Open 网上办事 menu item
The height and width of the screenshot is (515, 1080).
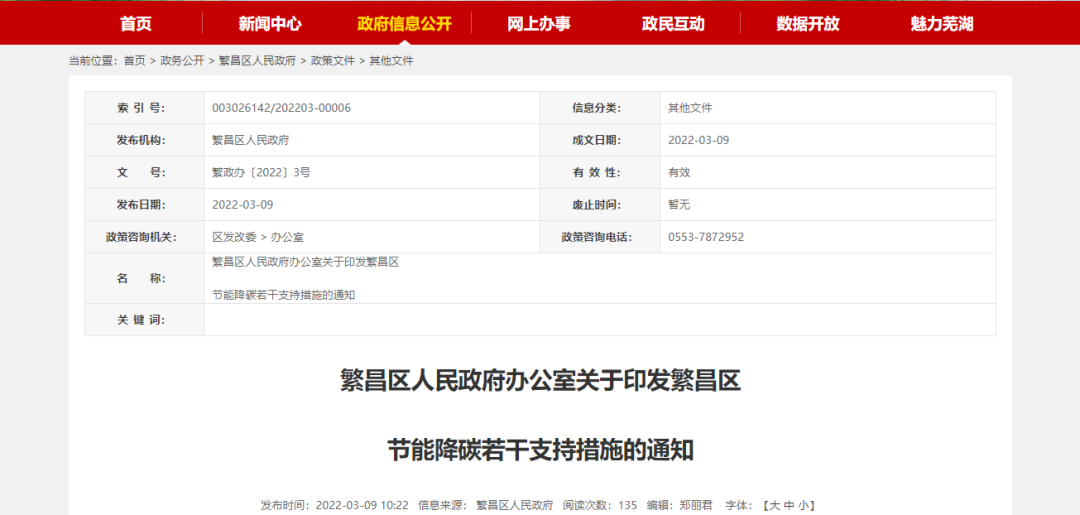(539, 24)
